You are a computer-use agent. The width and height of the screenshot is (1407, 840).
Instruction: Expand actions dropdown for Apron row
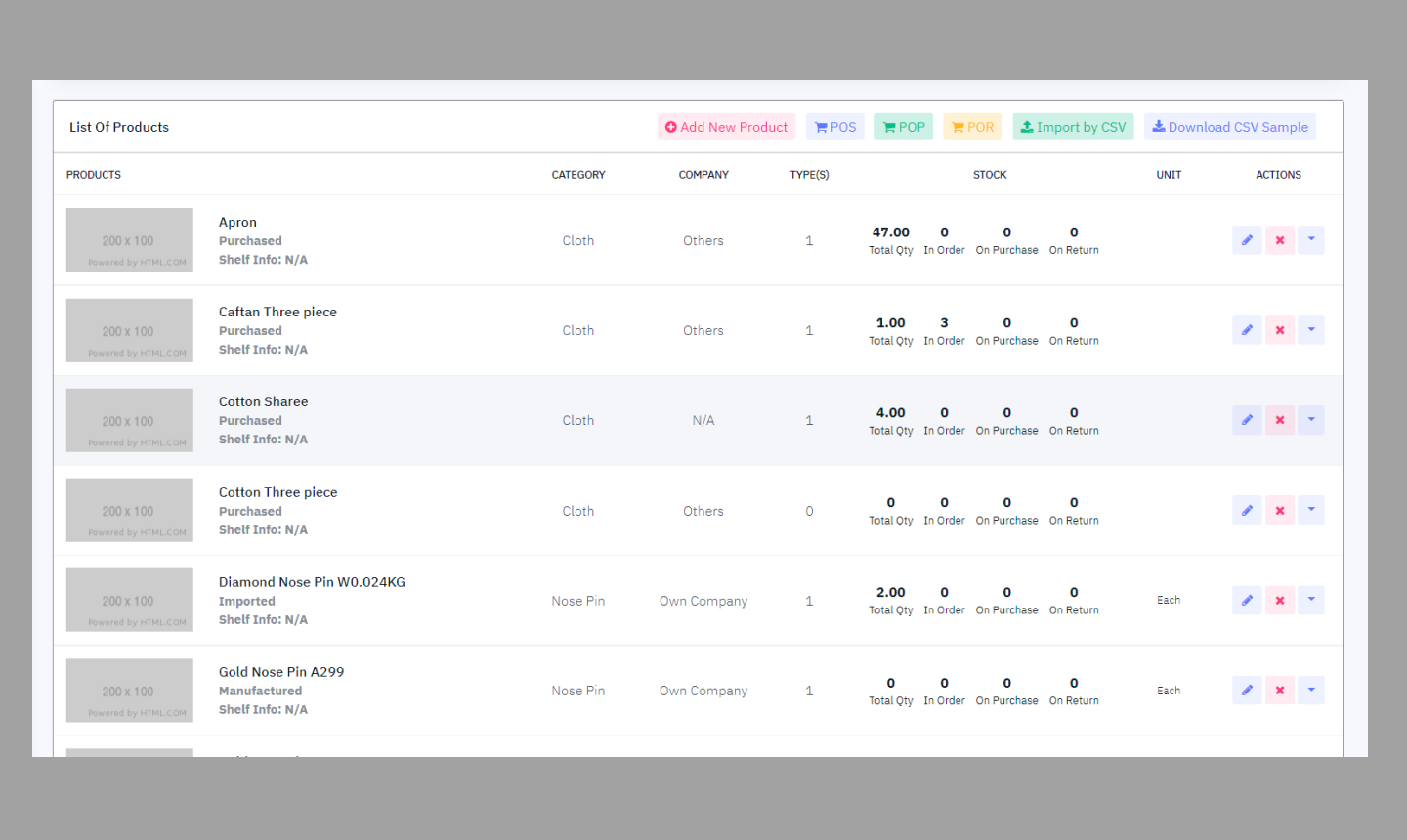pyautogui.click(x=1311, y=240)
